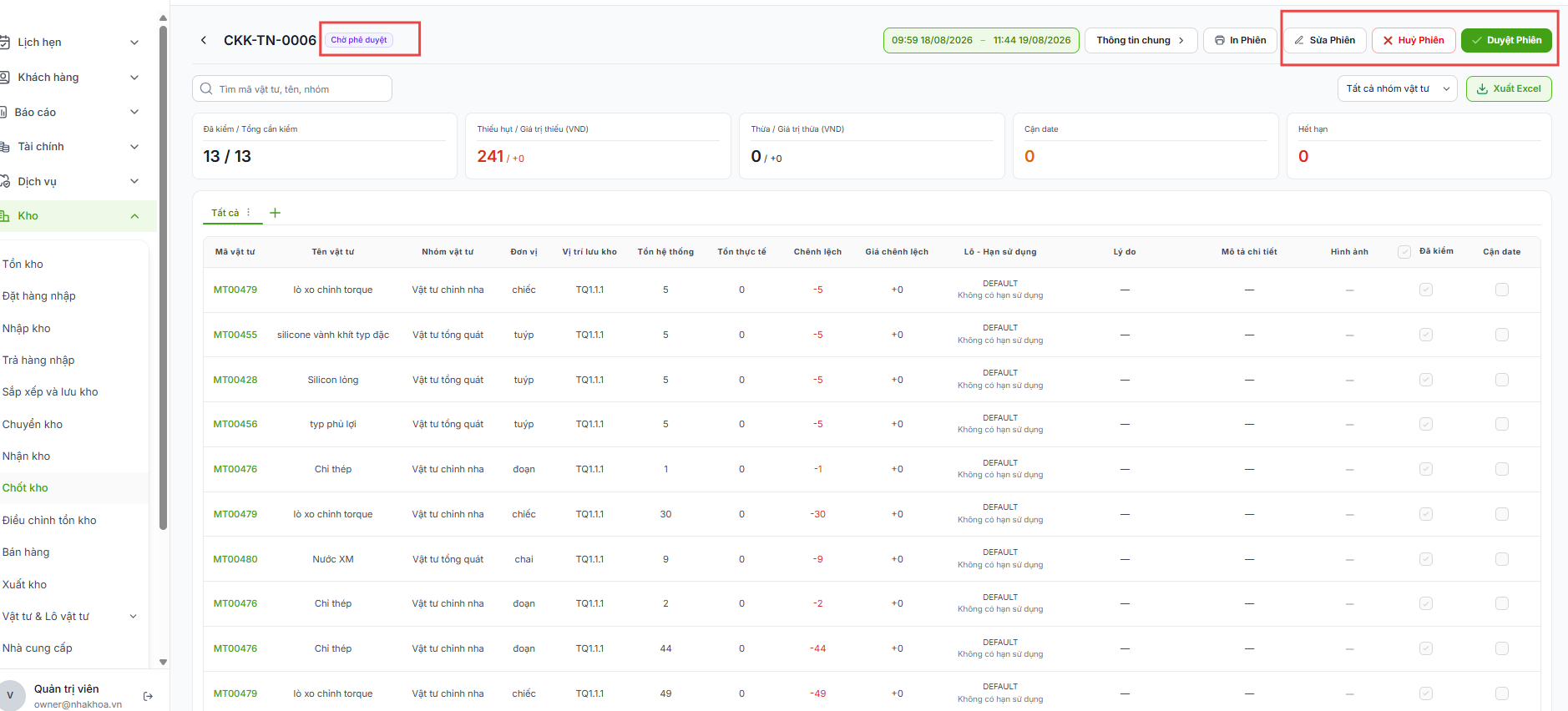The width and height of the screenshot is (1568, 711).
Task: Approve session with Duyệt Phiên button
Action: tap(1506, 40)
